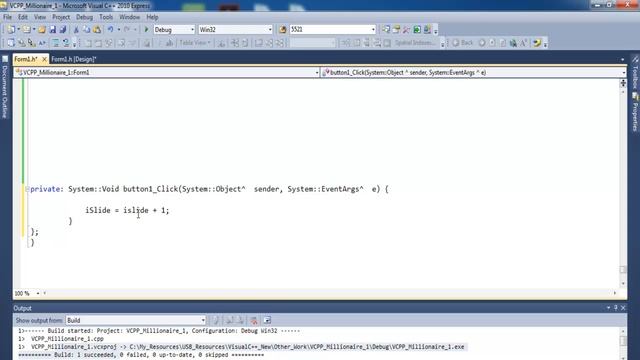Click the iSlide = islide + 1; code line
The width and height of the screenshot is (640, 360).
[x=127, y=210]
